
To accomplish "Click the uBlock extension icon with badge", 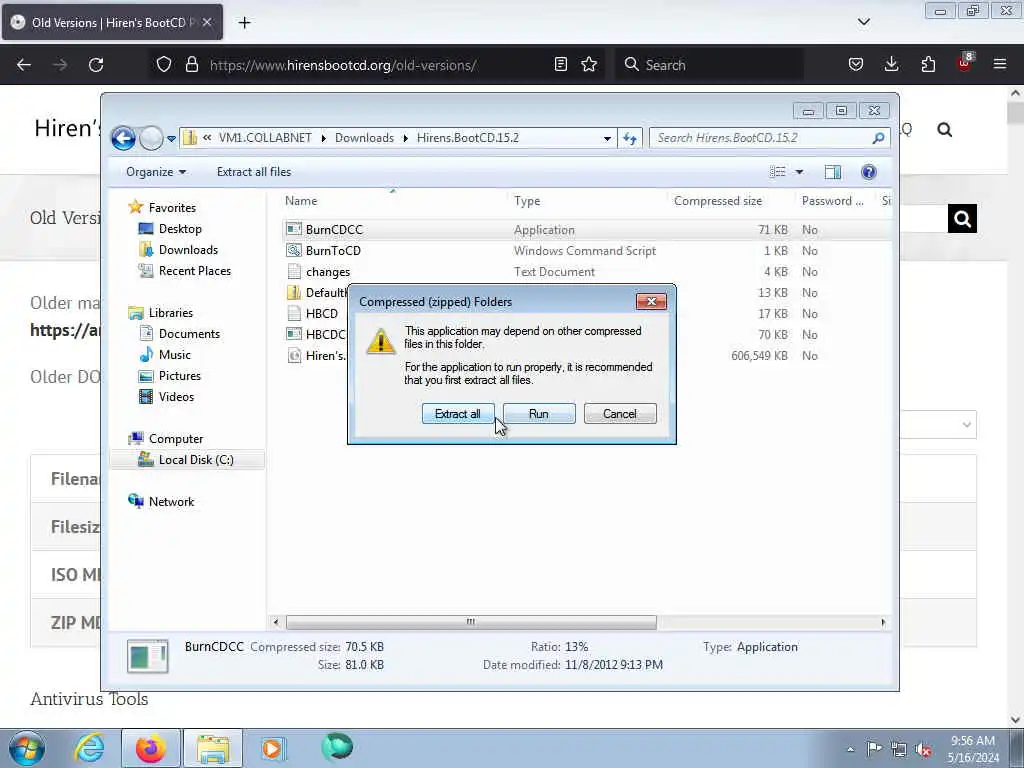I will (965, 63).
